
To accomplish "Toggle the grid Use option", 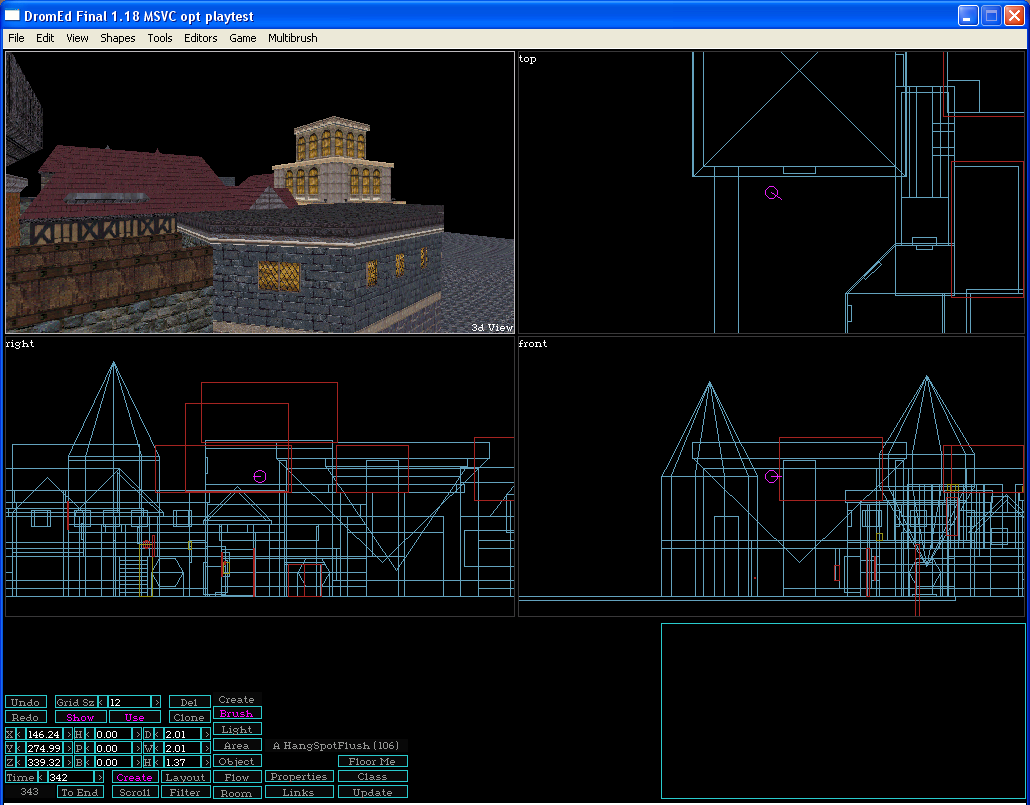I will 134,717.
